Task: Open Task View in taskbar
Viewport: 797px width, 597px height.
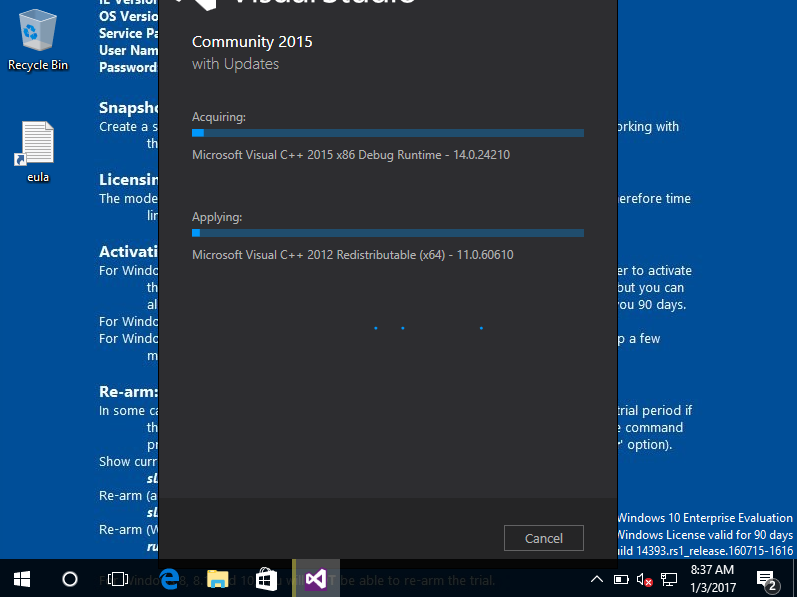Action: [x=117, y=579]
